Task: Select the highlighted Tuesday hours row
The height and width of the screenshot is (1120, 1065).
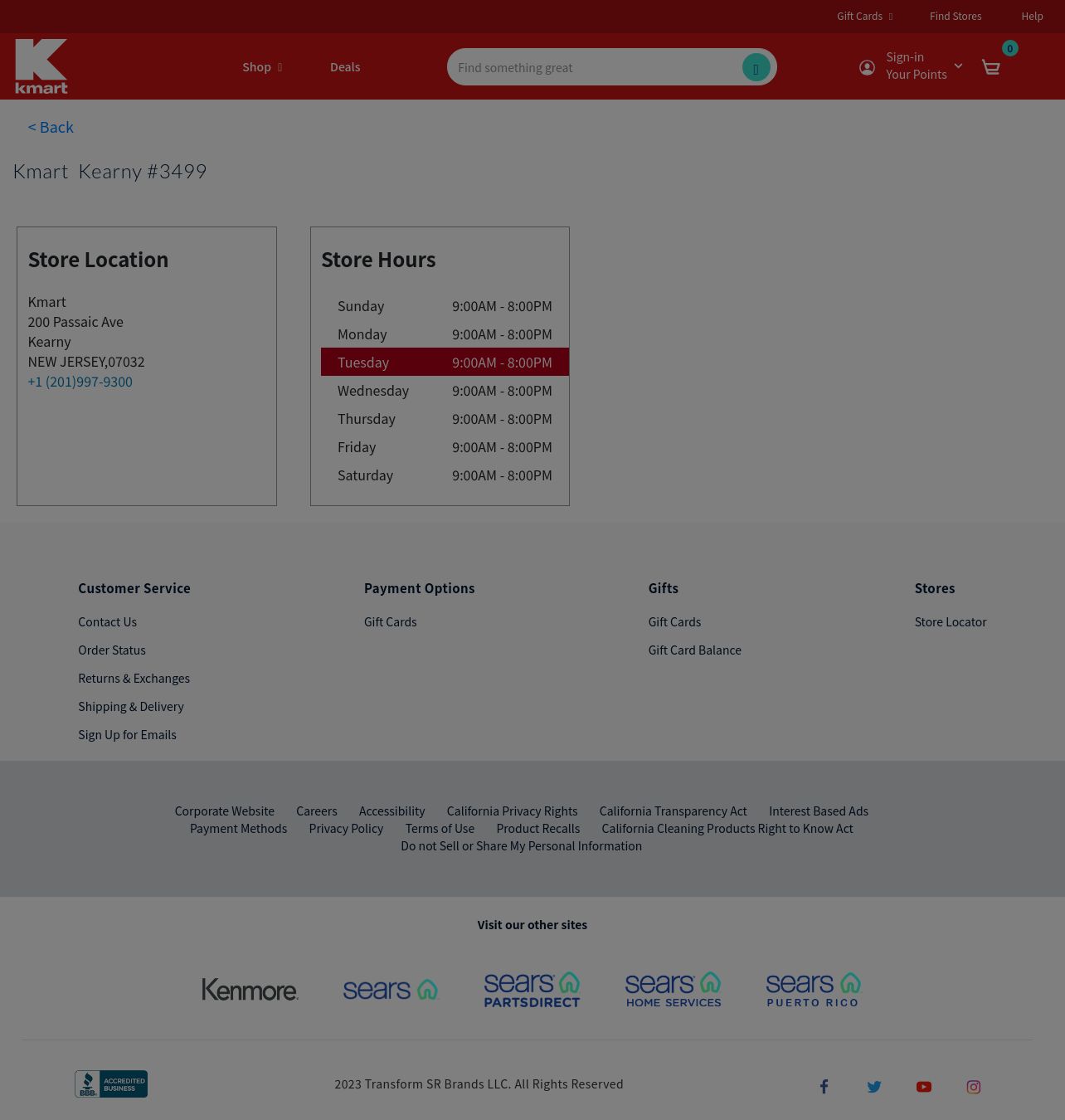Action: pyautogui.click(x=445, y=362)
